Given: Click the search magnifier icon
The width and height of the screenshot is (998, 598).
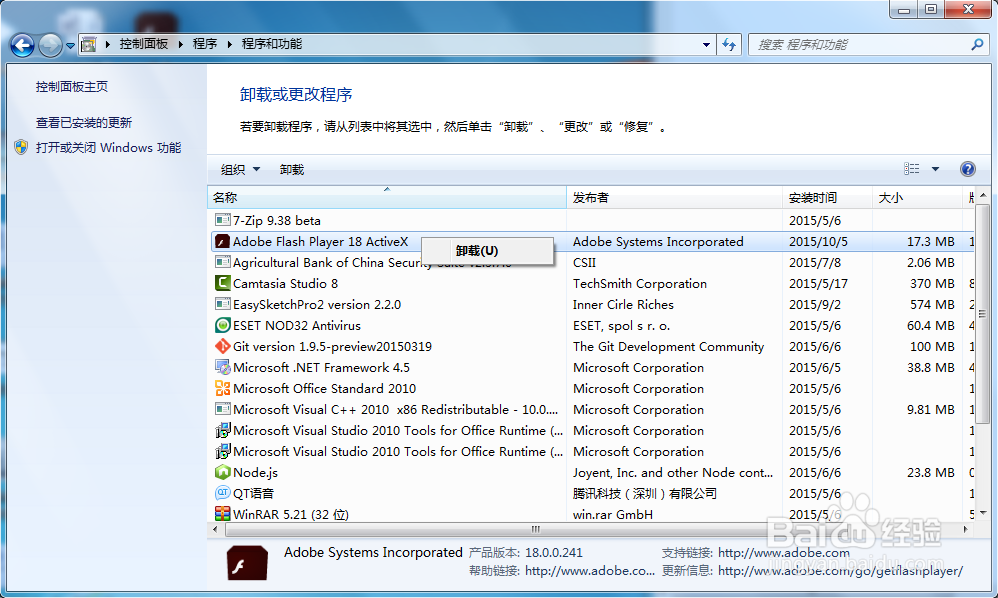Looking at the screenshot, I should (978, 45).
